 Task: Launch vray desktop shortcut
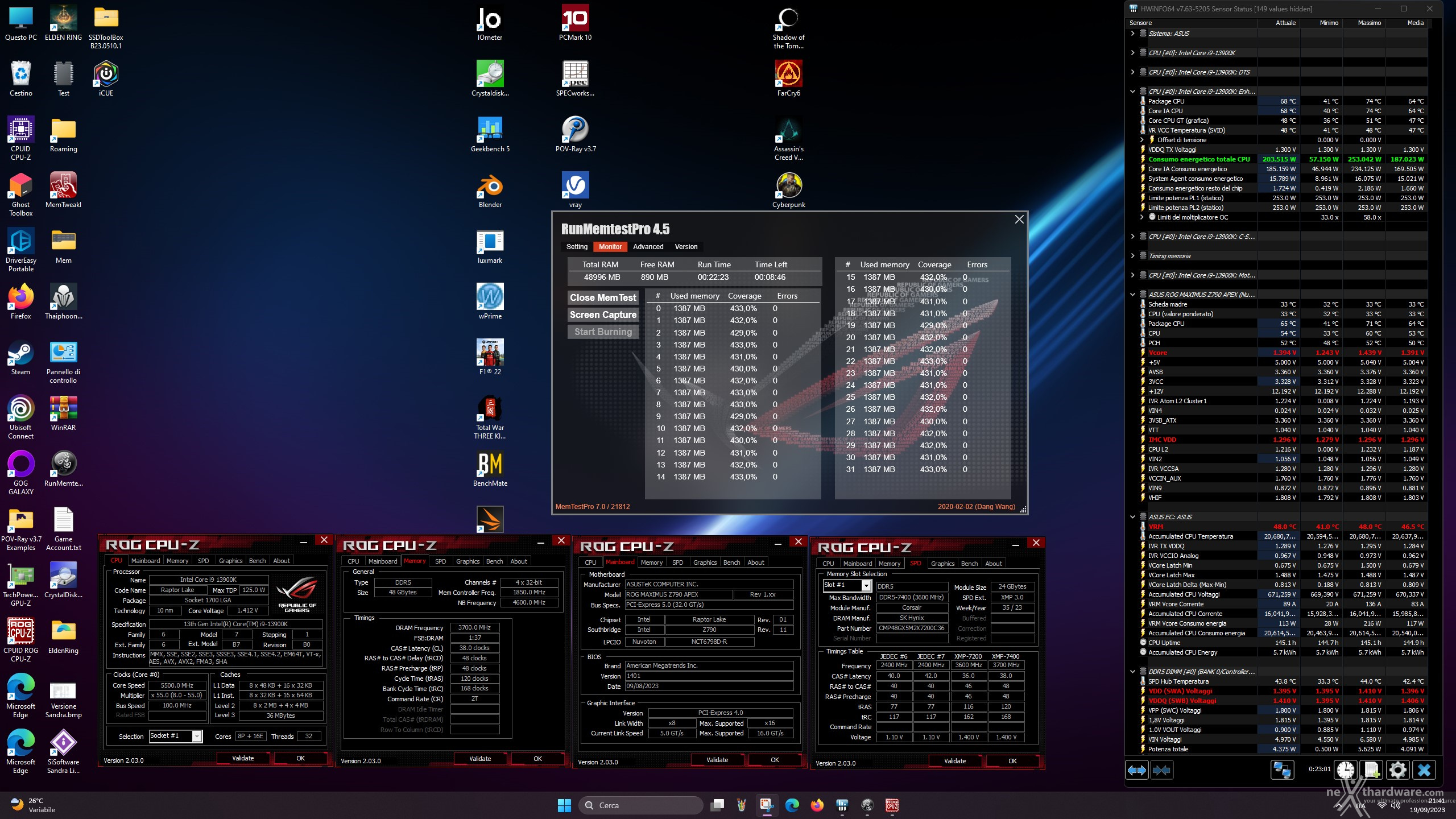click(x=575, y=191)
